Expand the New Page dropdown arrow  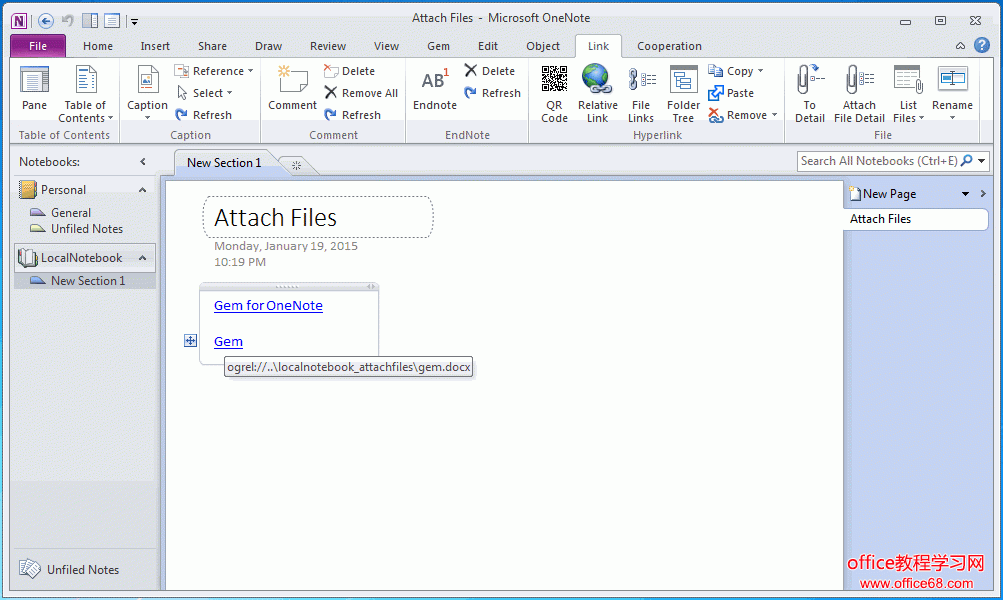[x=965, y=194]
